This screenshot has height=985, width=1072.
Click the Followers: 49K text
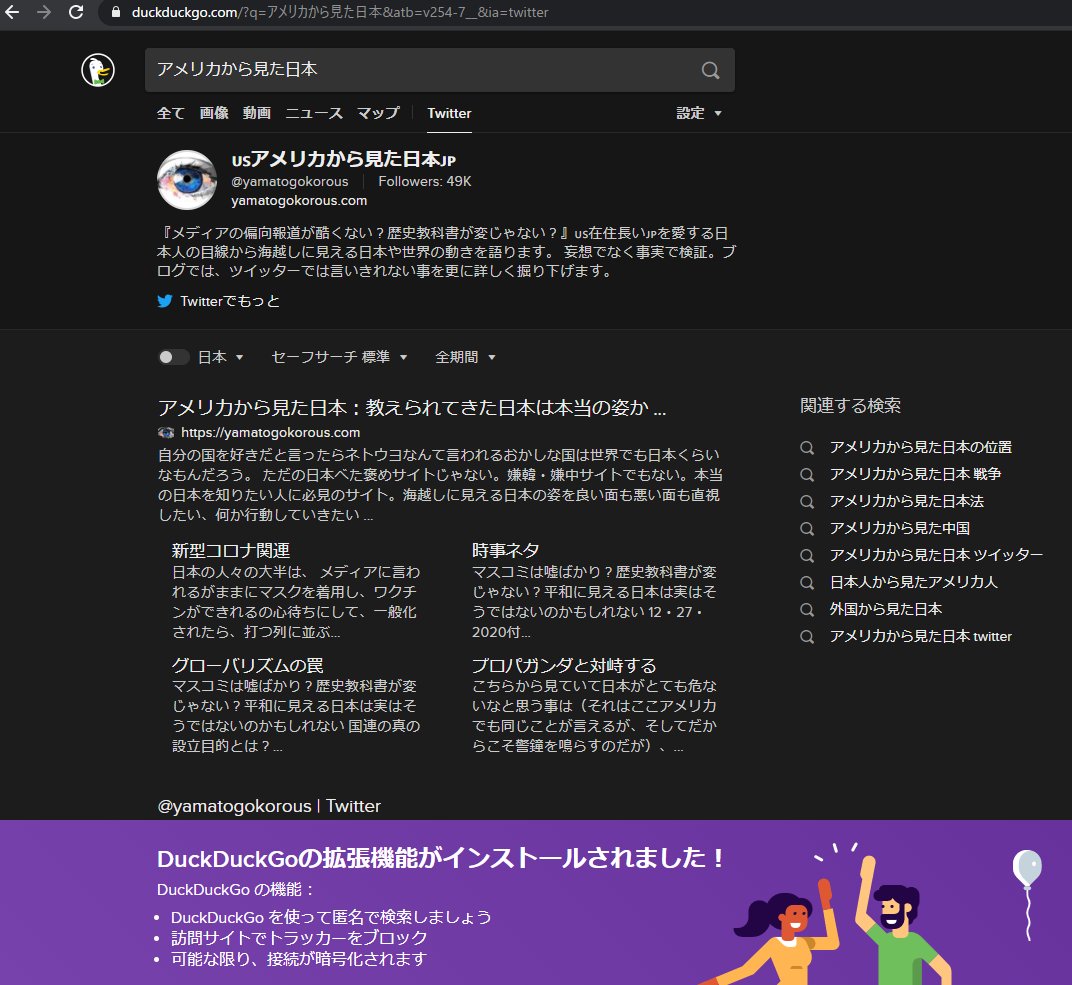tap(425, 181)
